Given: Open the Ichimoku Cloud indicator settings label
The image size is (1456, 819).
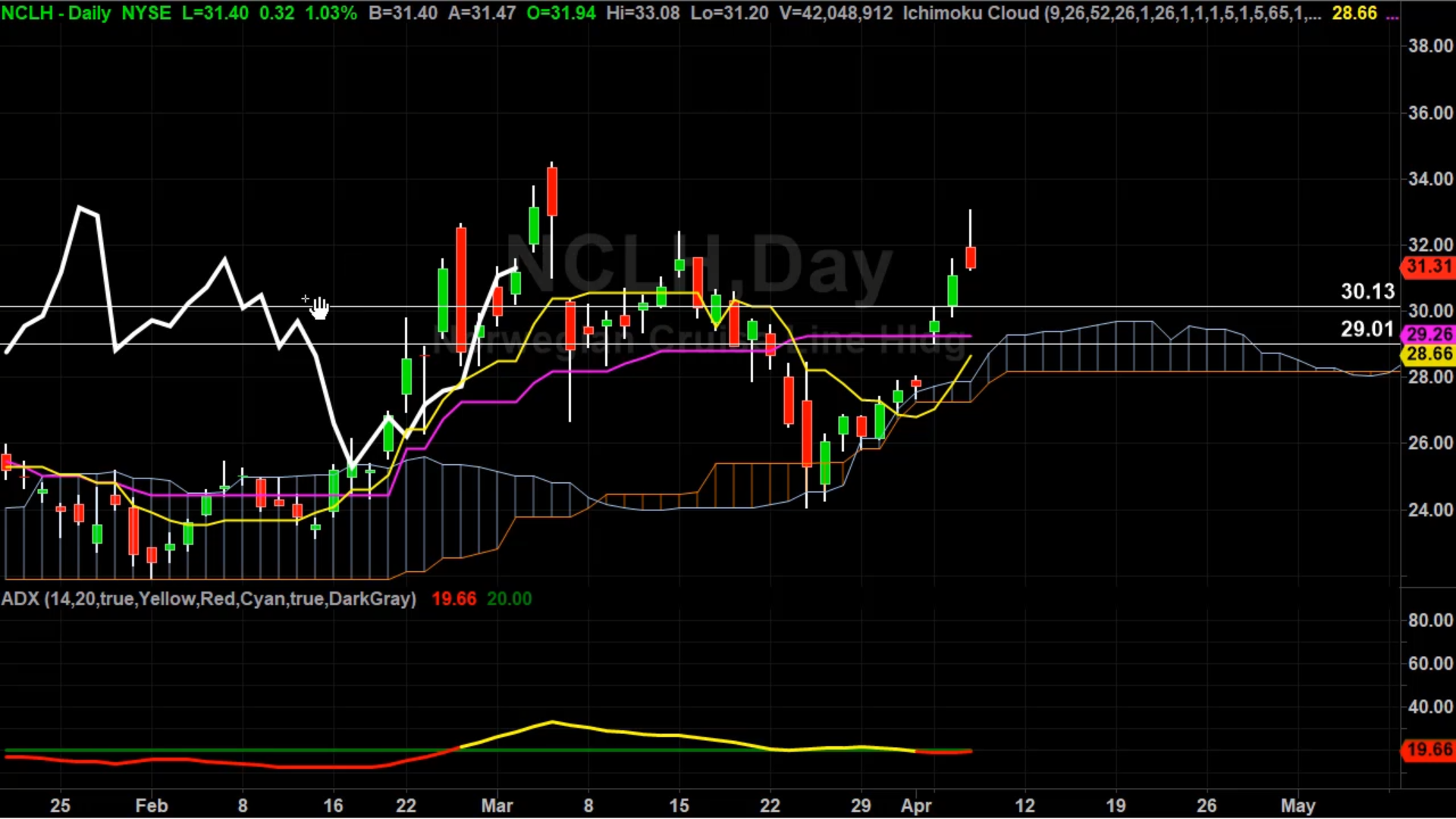Looking at the screenshot, I should (1112, 13).
